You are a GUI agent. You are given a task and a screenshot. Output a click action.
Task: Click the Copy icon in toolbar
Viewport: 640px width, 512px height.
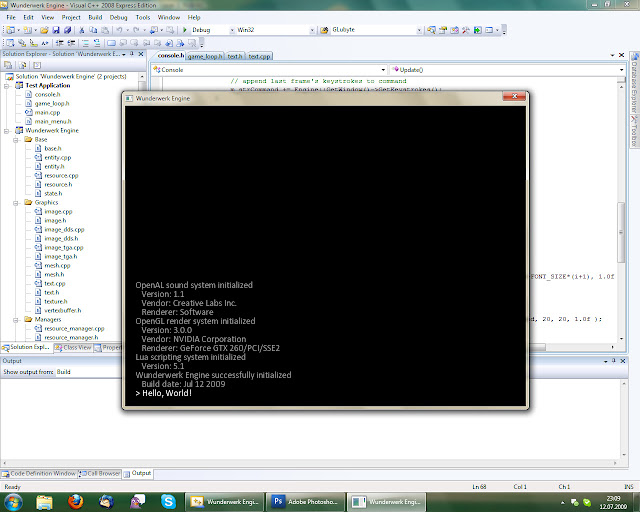(93, 30)
